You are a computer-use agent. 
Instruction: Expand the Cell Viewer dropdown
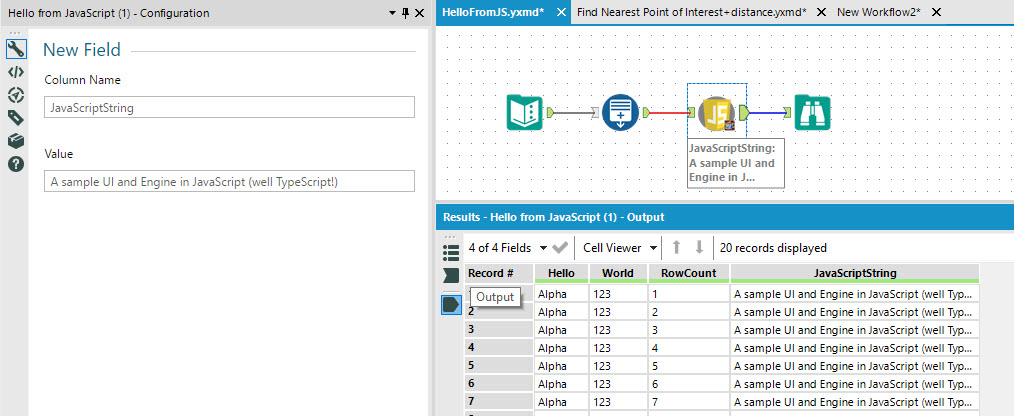tap(654, 248)
